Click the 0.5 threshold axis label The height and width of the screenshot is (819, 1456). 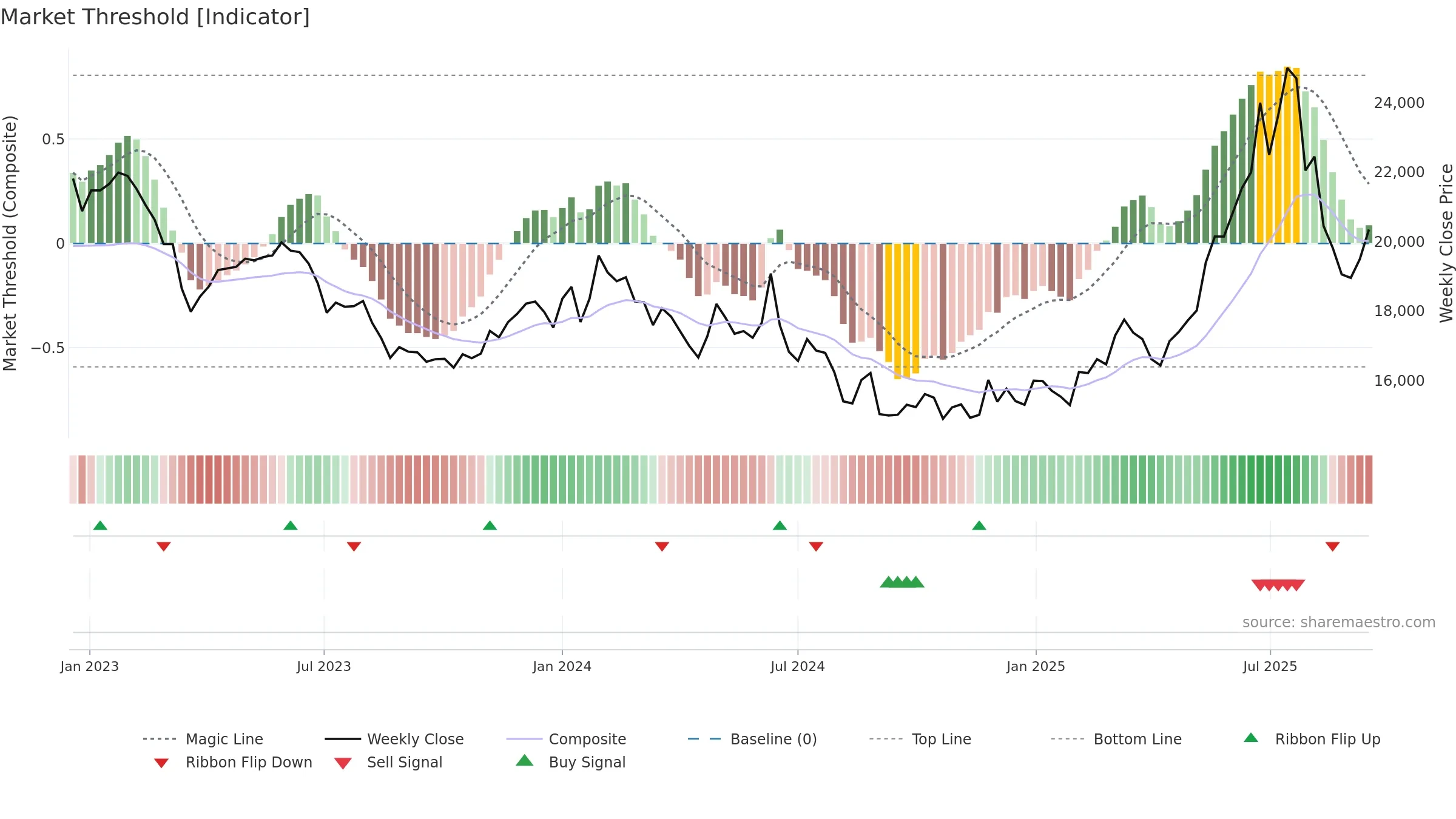[x=53, y=139]
